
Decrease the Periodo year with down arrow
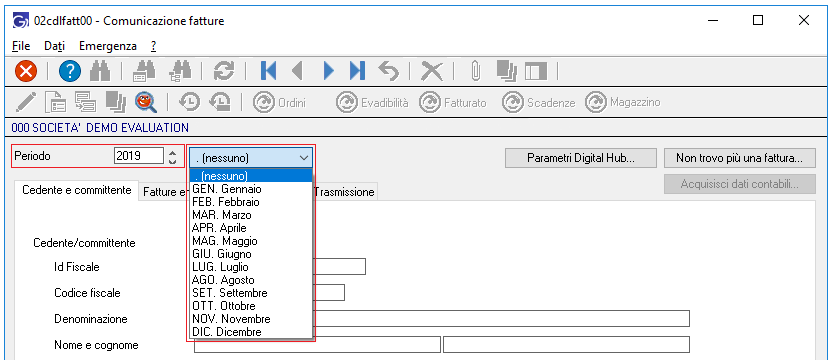(x=172, y=161)
